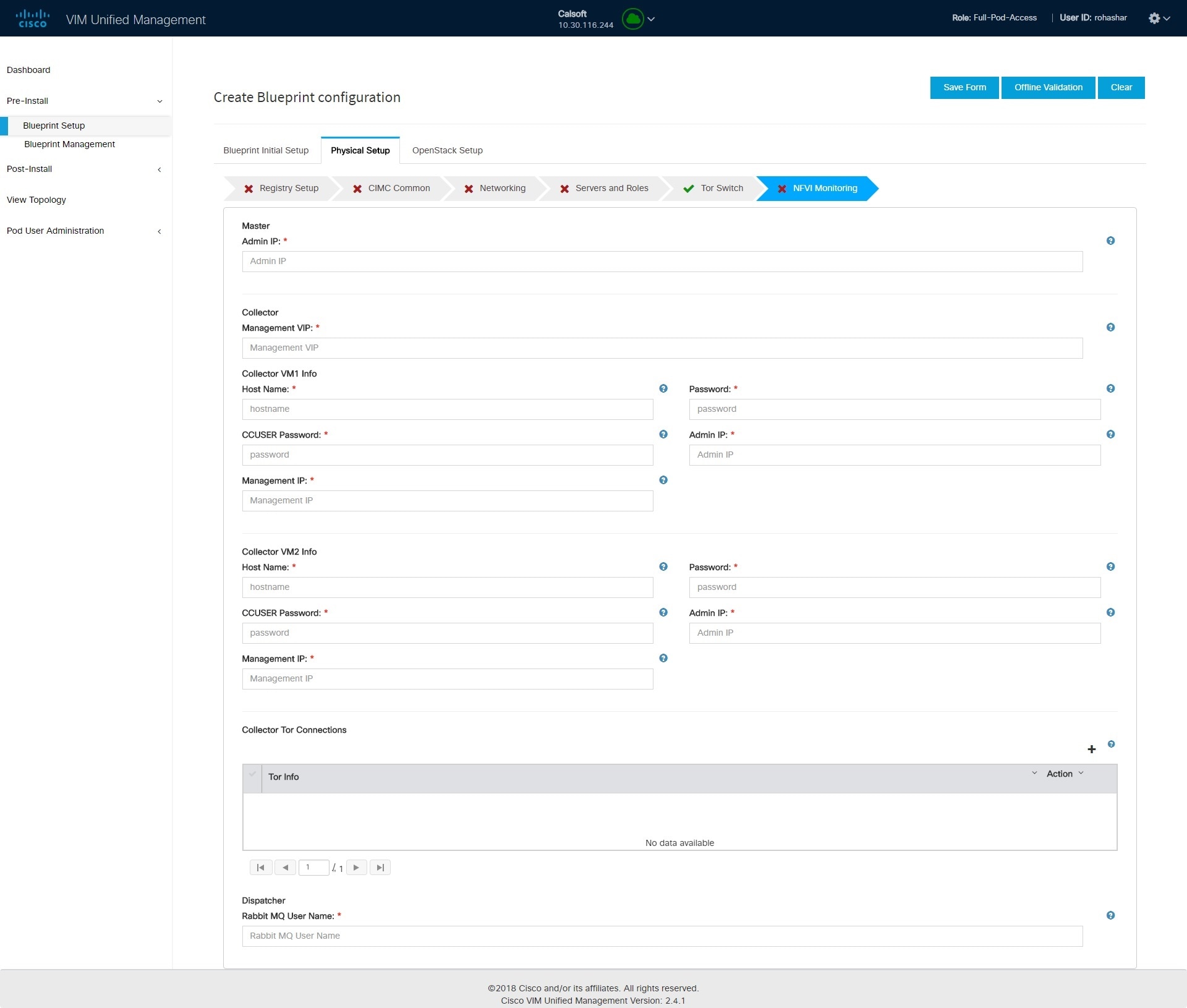
Task: Click the Save Form button
Action: coord(964,87)
